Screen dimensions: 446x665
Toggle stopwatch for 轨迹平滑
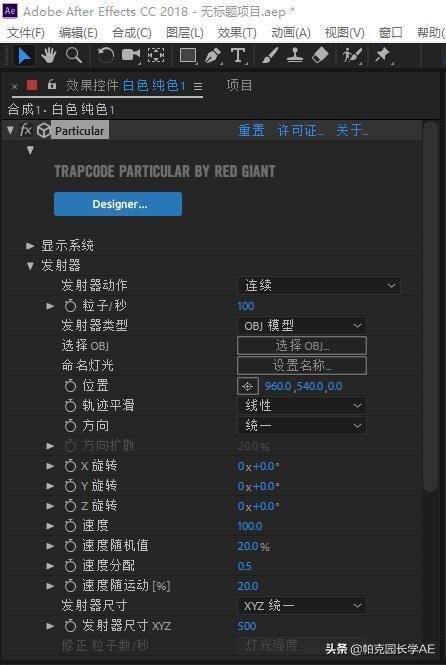click(70, 406)
